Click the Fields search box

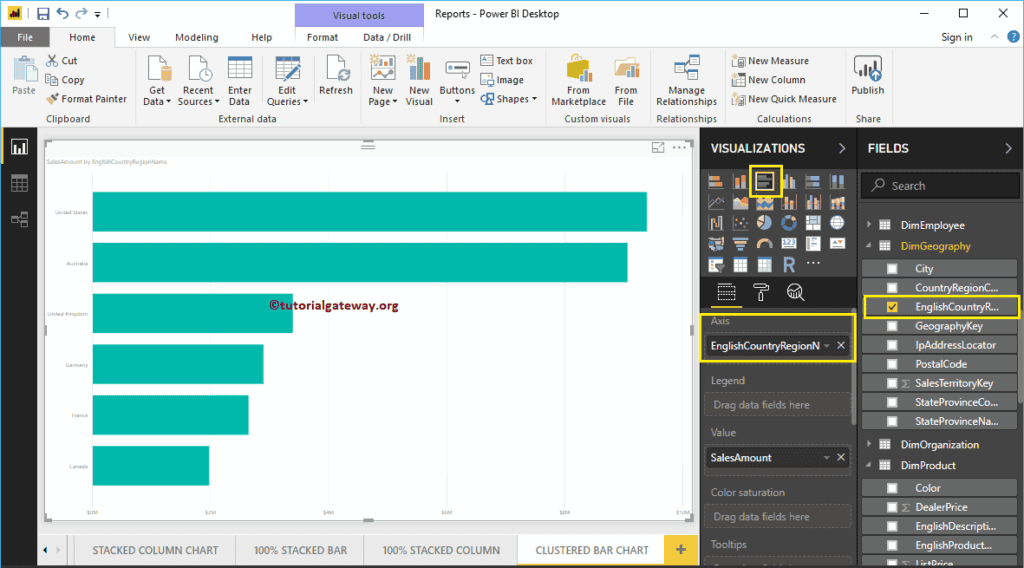click(940, 185)
